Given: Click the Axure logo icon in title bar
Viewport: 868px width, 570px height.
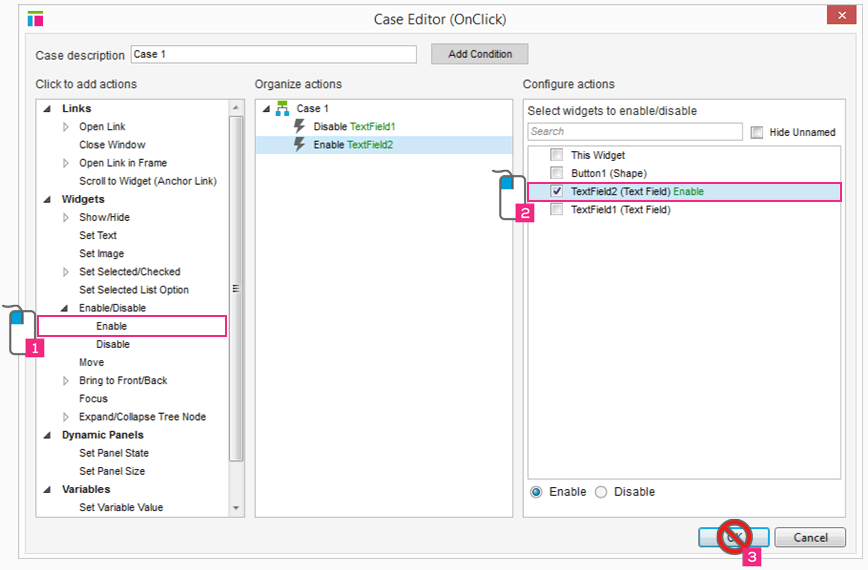Looking at the screenshot, I should [x=35, y=18].
